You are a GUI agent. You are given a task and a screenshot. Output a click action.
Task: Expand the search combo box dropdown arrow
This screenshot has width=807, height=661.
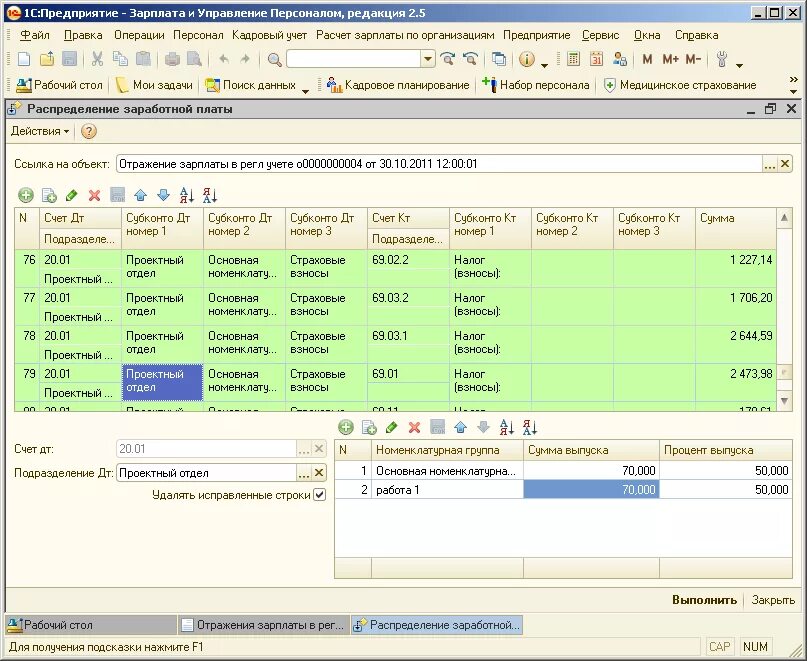click(428, 59)
